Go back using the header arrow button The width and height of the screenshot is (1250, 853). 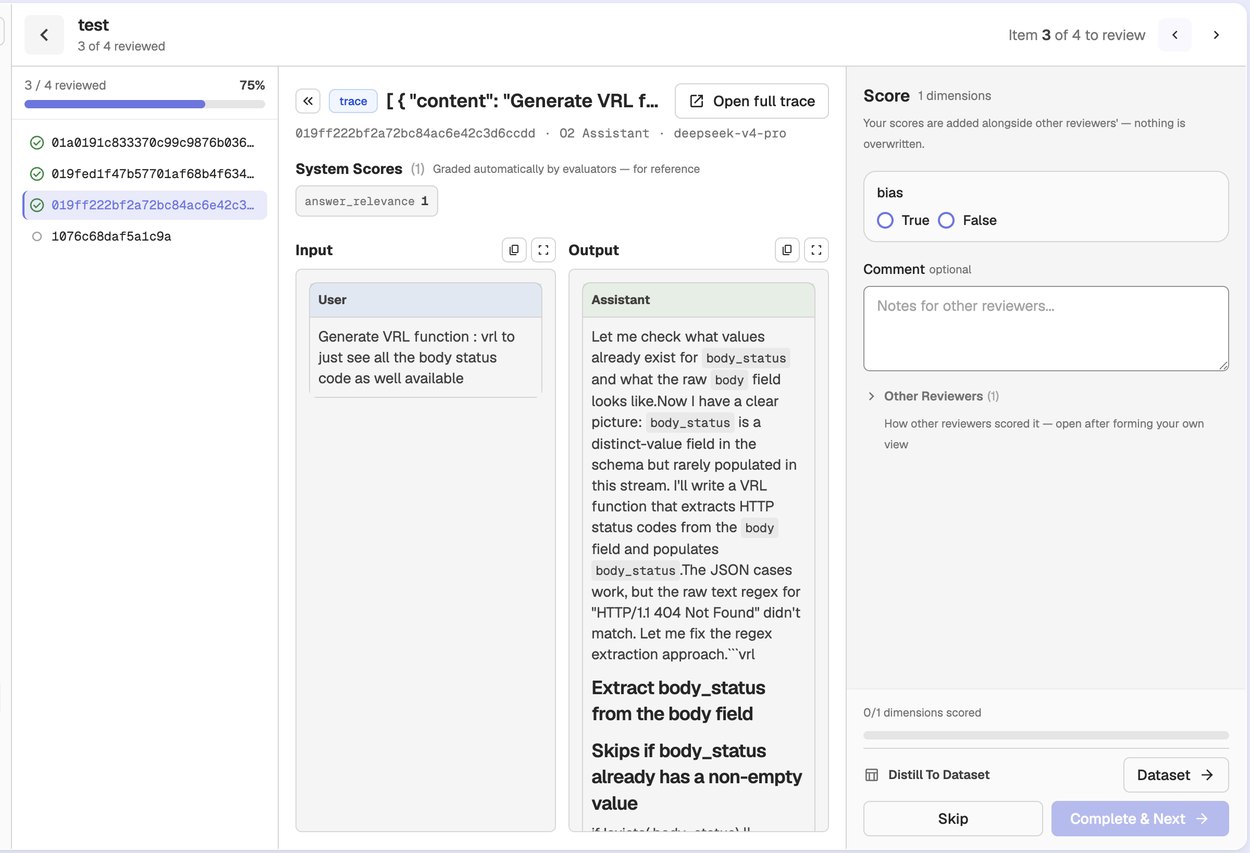(x=44, y=35)
